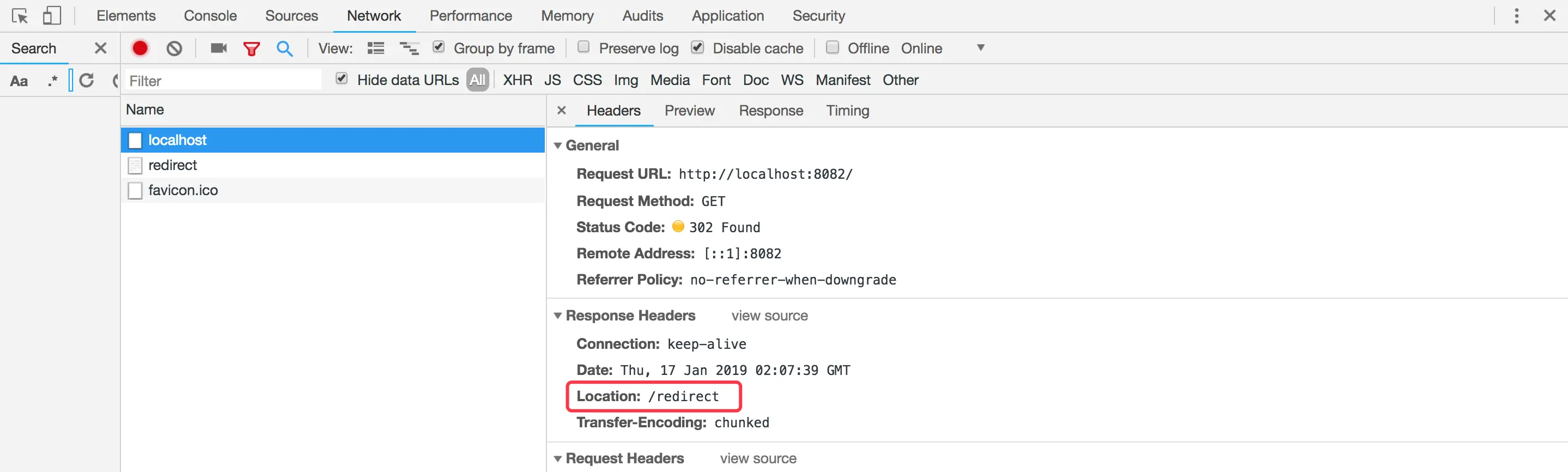Toggle capture screenshots camera icon
Image resolution: width=1568 pixels, height=472 pixels.
(x=218, y=48)
